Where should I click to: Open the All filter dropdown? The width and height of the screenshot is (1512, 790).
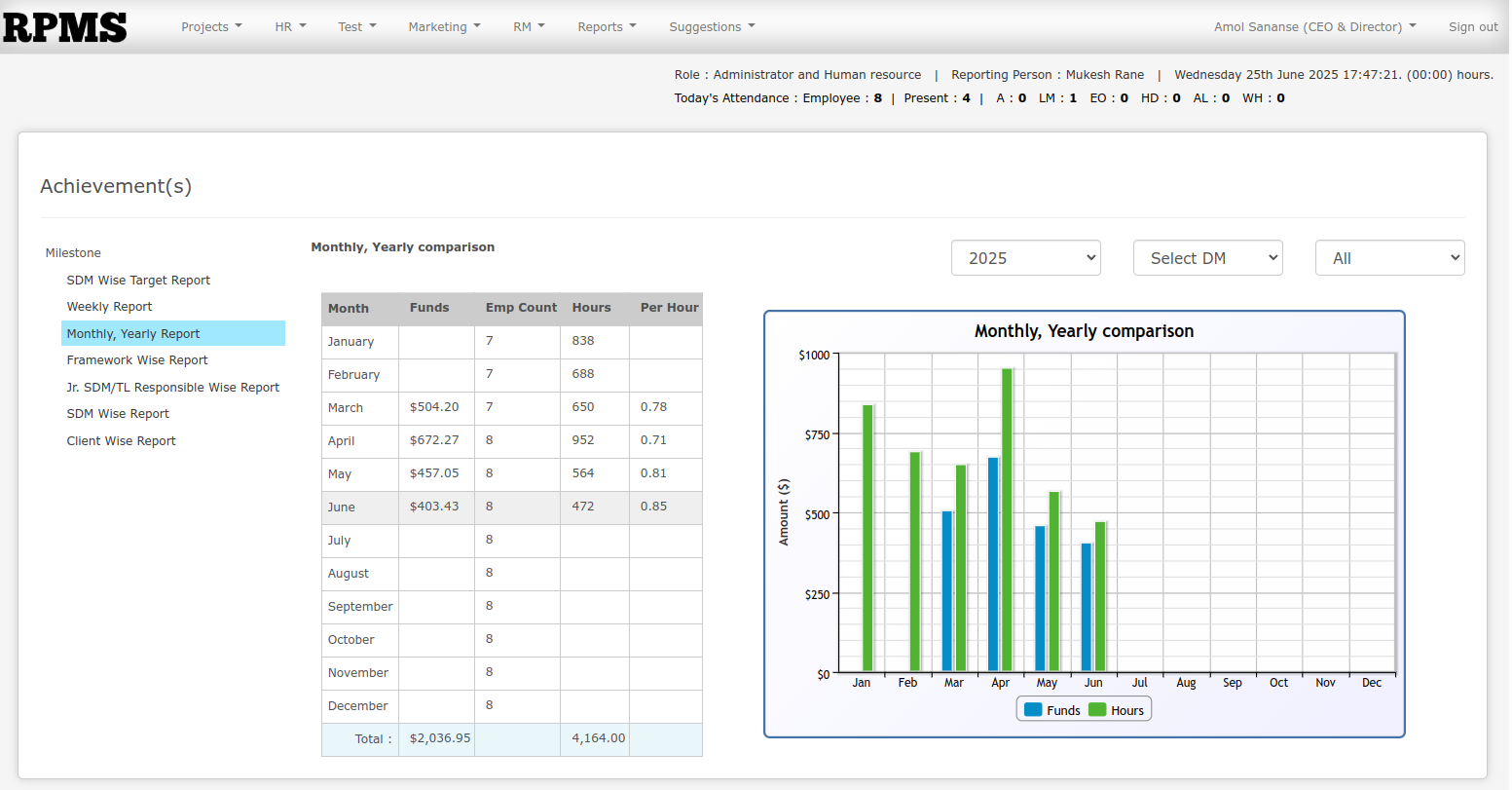pos(1390,258)
